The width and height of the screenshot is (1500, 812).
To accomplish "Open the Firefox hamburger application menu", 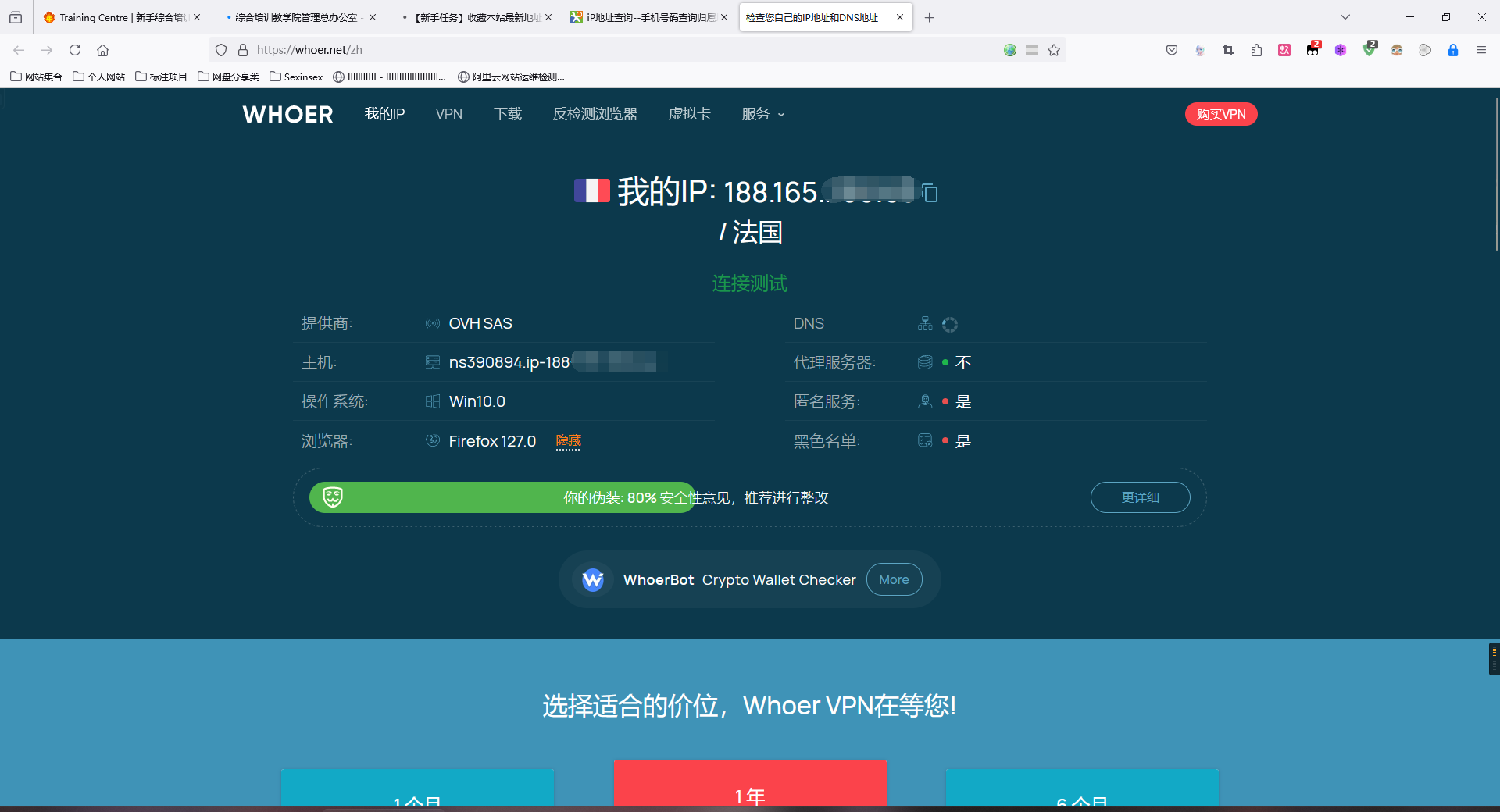I will [1481, 50].
